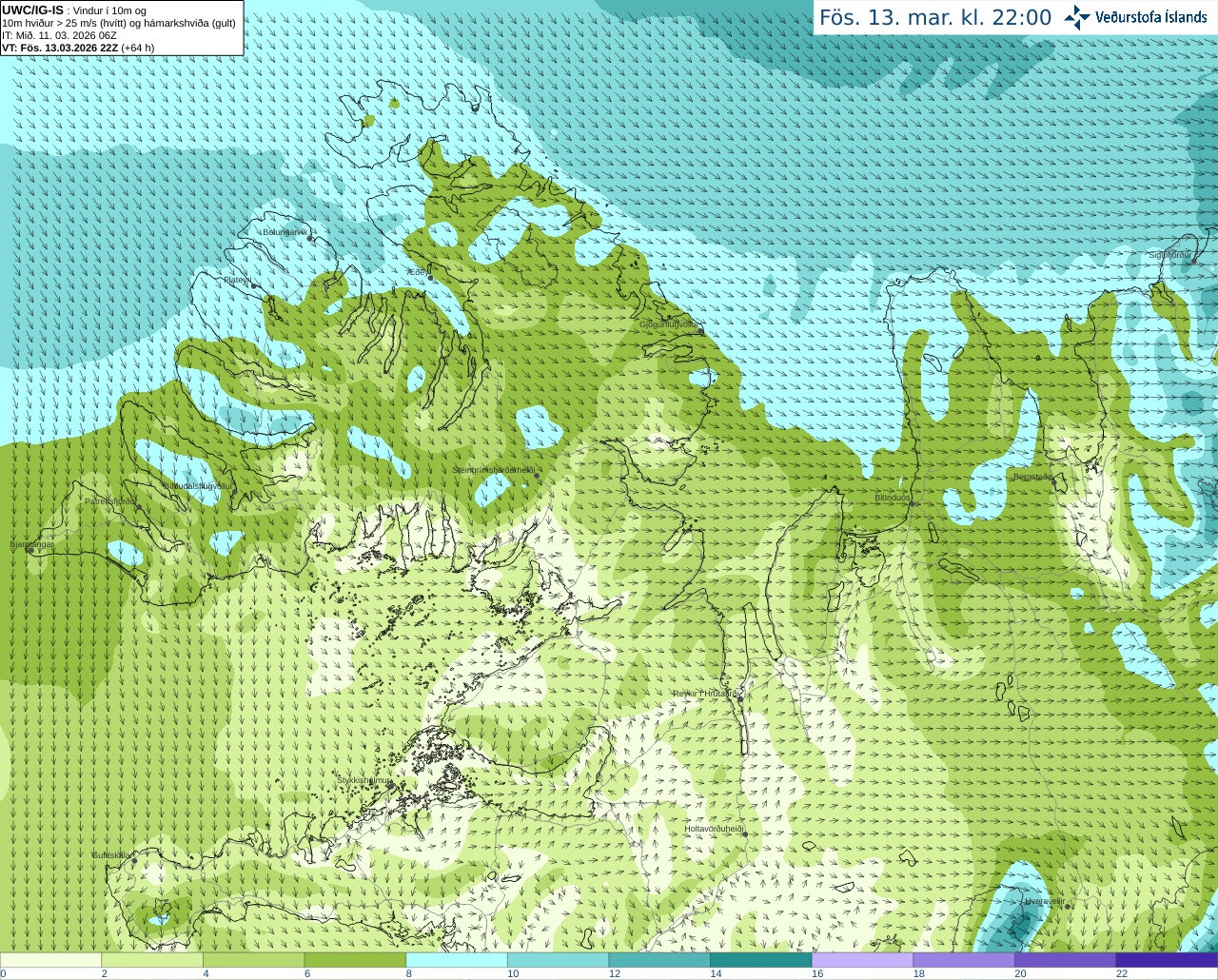Click the Holtavörðuheiði station marker dot

click(745, 834)
